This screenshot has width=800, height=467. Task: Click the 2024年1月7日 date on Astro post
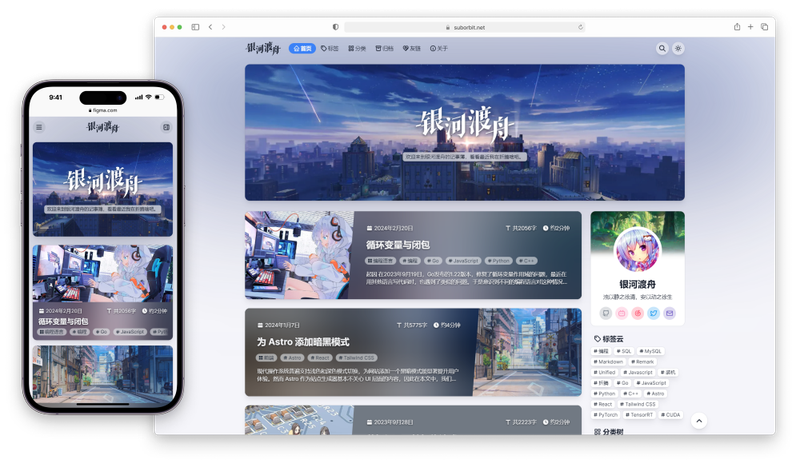[279, 325]
